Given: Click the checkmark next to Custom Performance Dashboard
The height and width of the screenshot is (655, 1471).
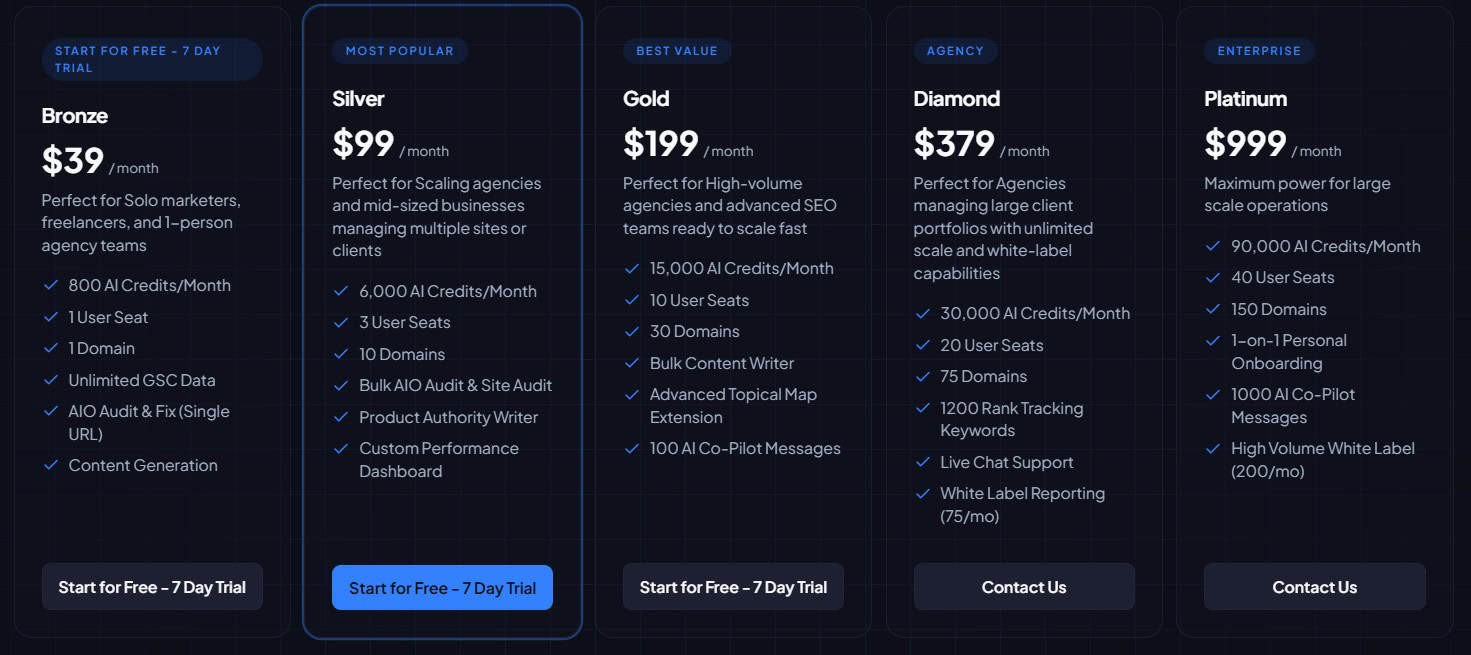Looking at the screenshot, I should click(340, 448).
